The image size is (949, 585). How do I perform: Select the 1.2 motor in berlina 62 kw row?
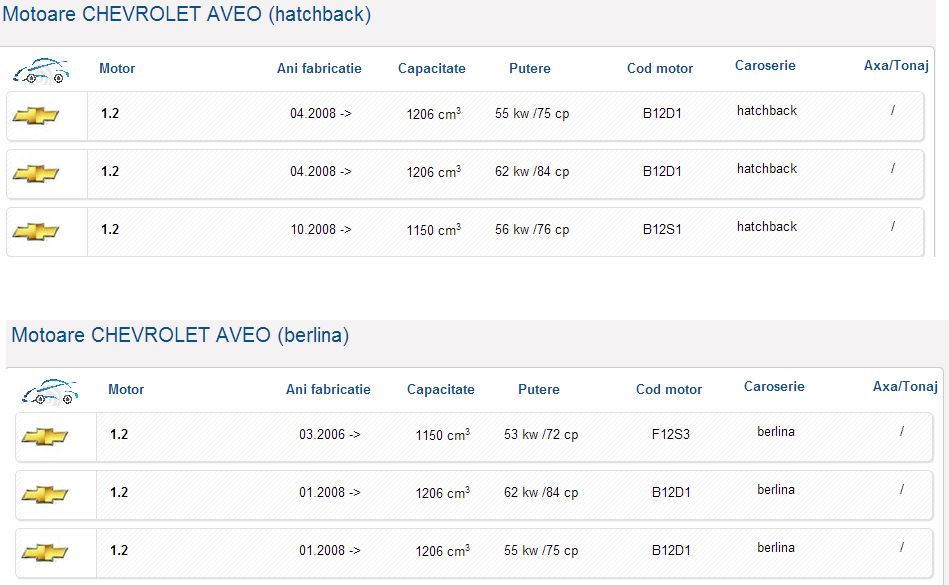pyautogui.click(x=119, y=492)
